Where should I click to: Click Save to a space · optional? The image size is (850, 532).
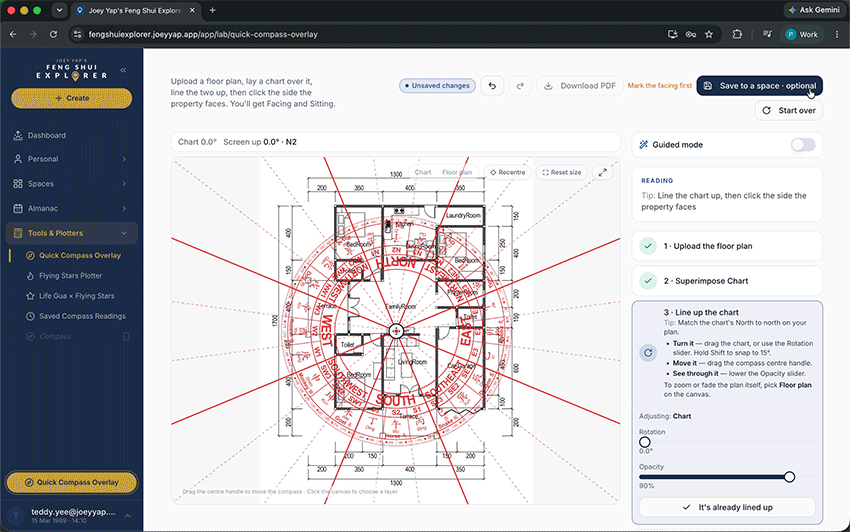[x=759, y=86]
